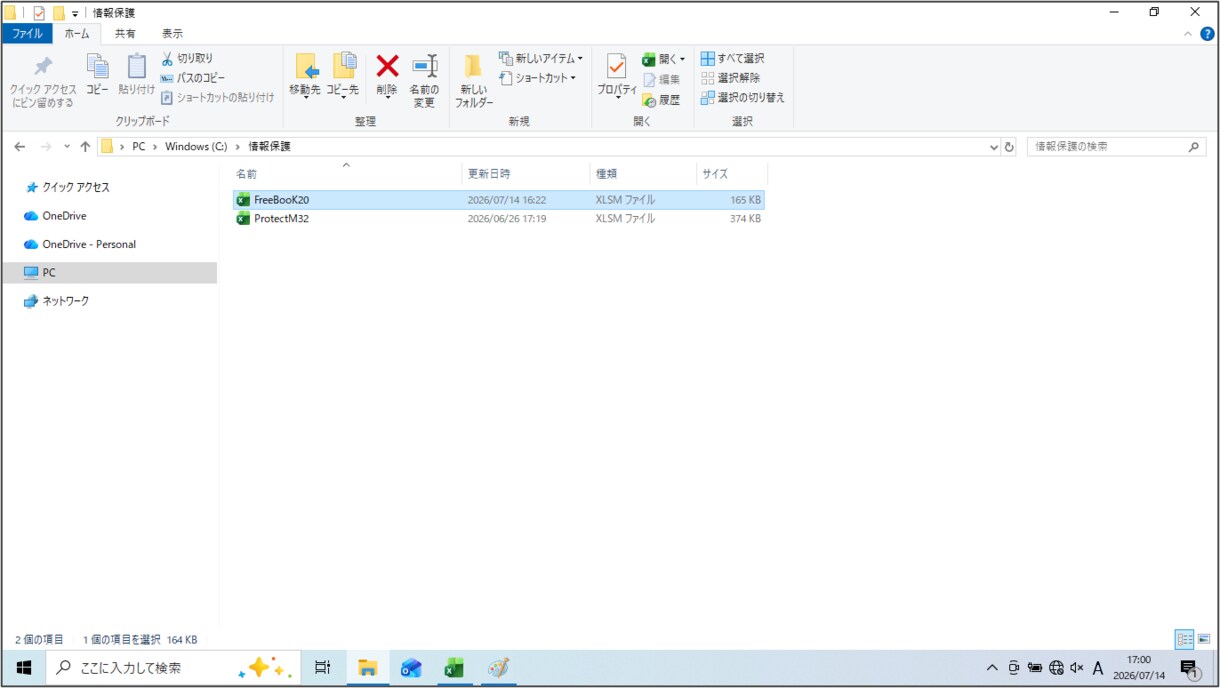Open the Paint app from the taskbar

pos(498,667)
